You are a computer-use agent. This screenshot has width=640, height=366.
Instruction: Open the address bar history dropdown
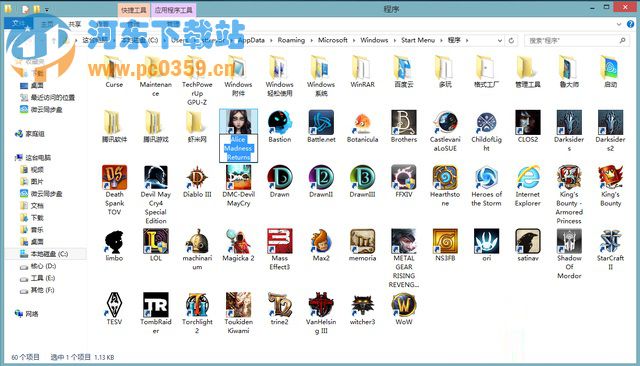(x=500, y=40)
